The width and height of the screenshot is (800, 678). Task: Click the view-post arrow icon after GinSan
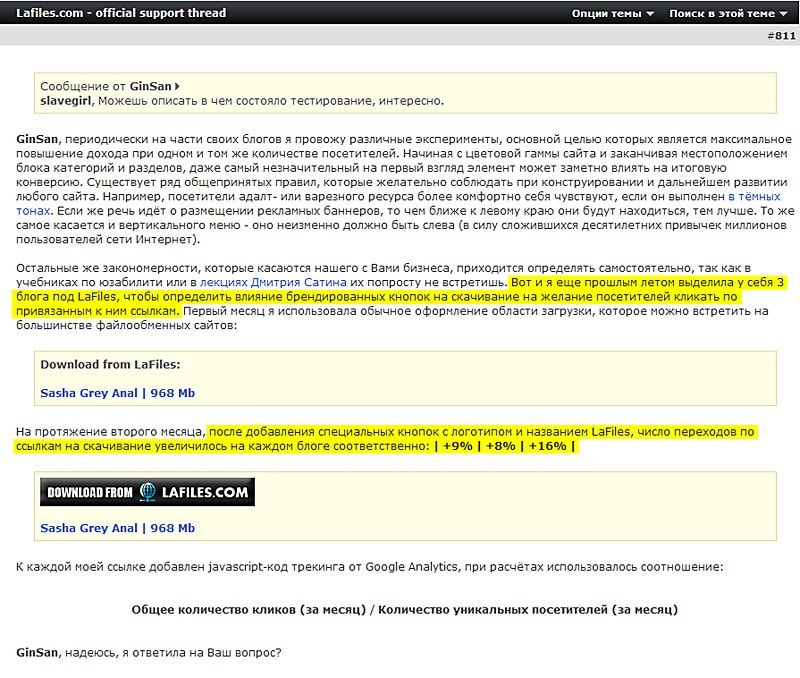(177, 86)
